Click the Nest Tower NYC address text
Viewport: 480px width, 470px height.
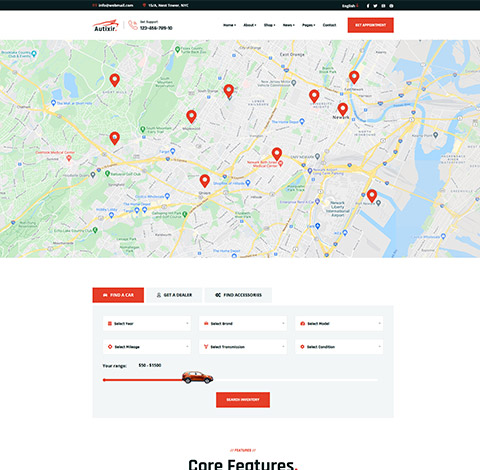(168, 6)
